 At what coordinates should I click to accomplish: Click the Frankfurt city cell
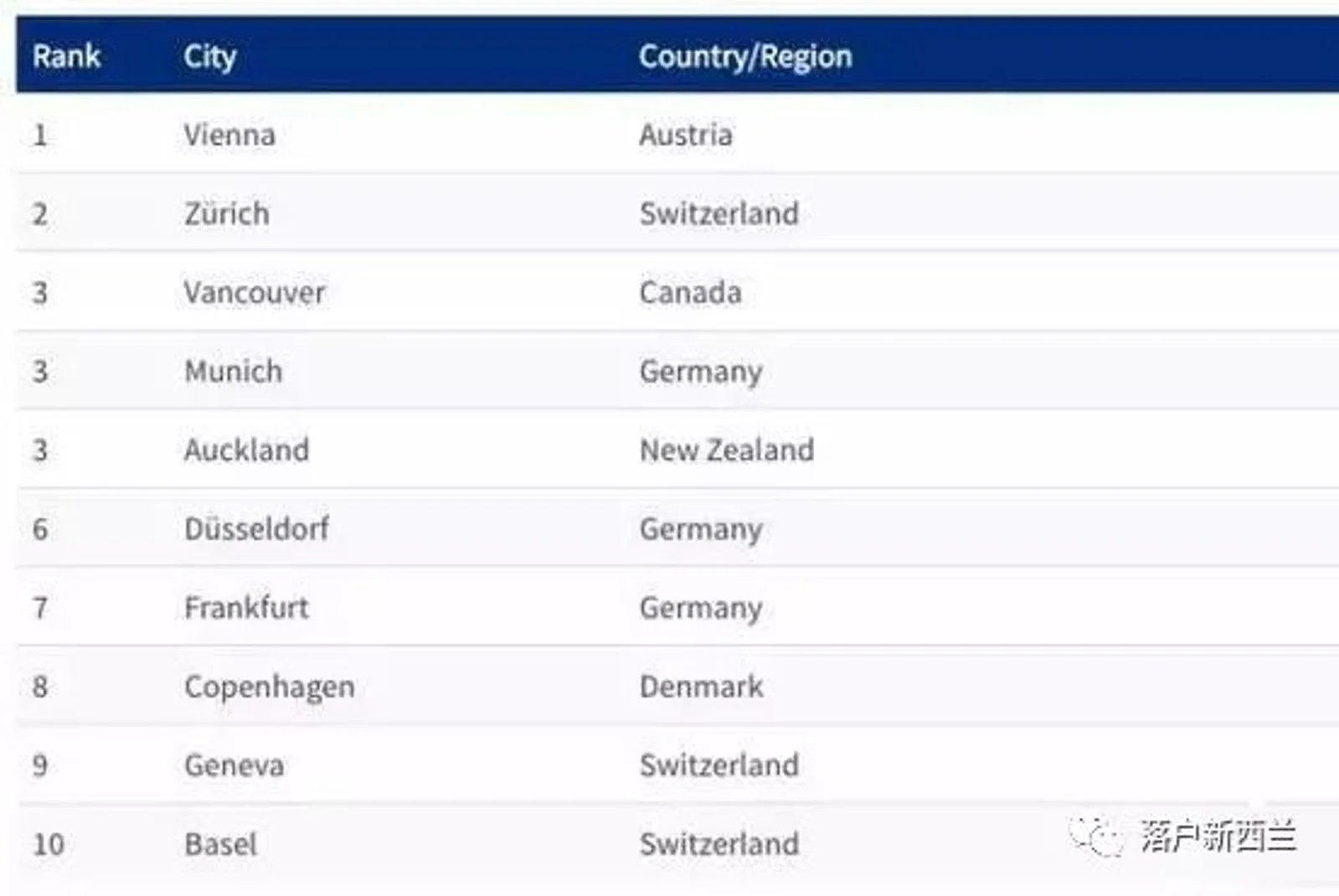(247, 607)
